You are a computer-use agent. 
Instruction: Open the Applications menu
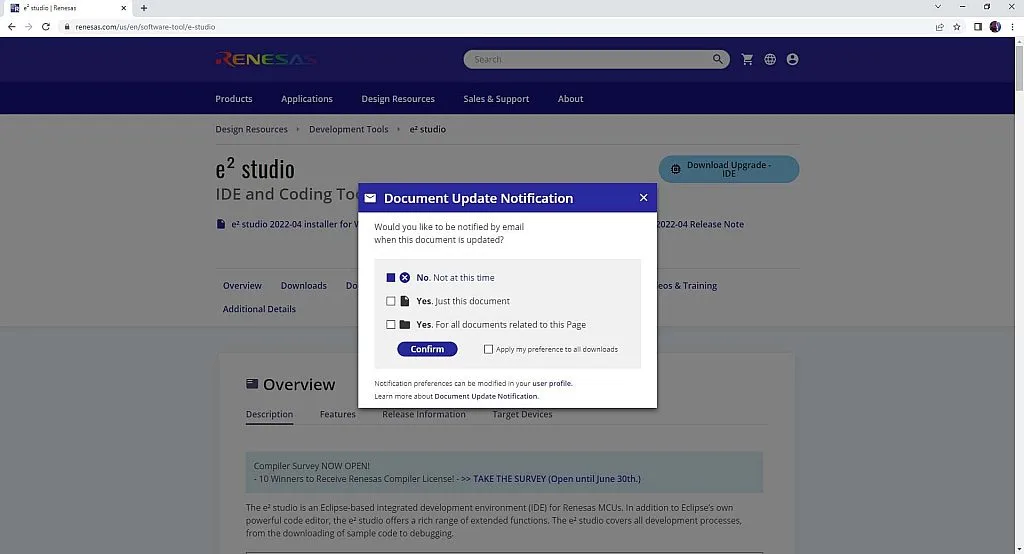(307, 99)
